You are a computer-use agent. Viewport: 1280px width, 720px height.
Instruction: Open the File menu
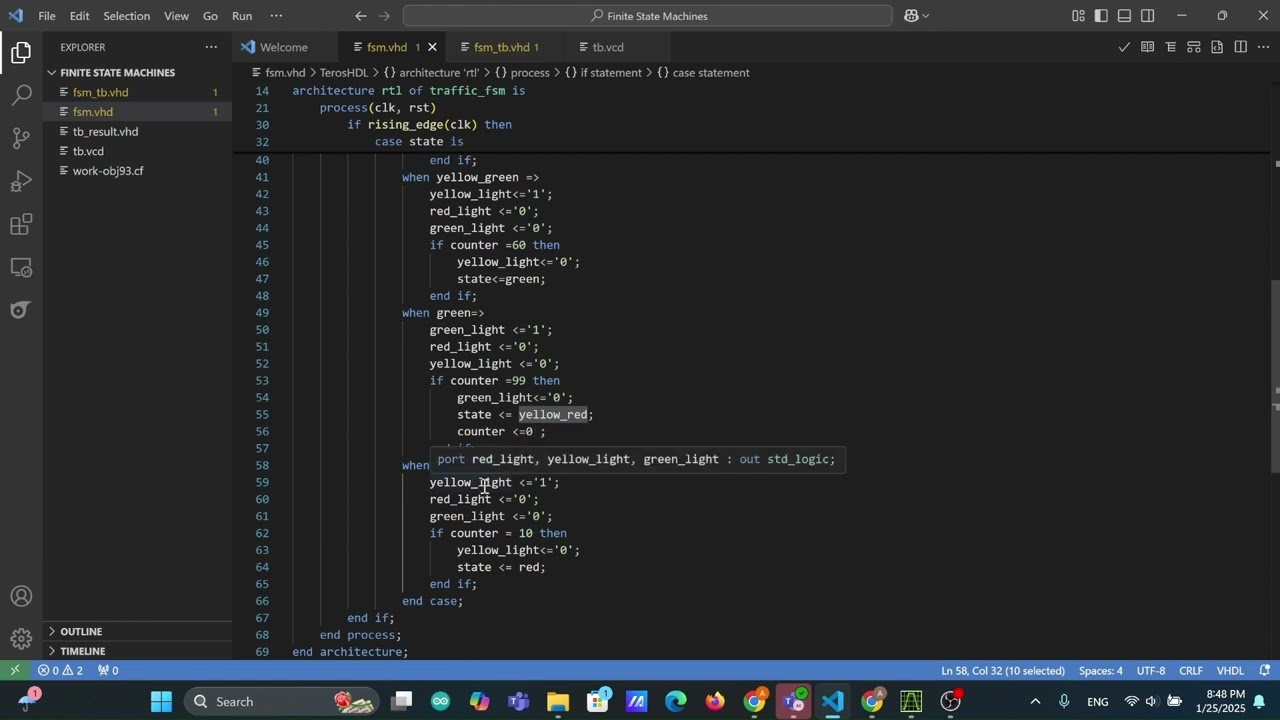[47, 16]
